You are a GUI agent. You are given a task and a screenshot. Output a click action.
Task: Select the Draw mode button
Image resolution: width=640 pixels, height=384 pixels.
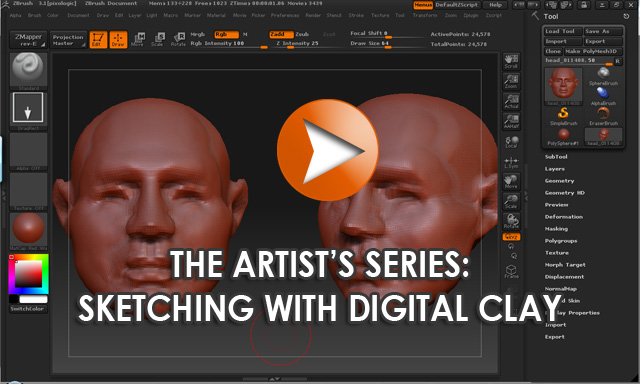[118, 40]
